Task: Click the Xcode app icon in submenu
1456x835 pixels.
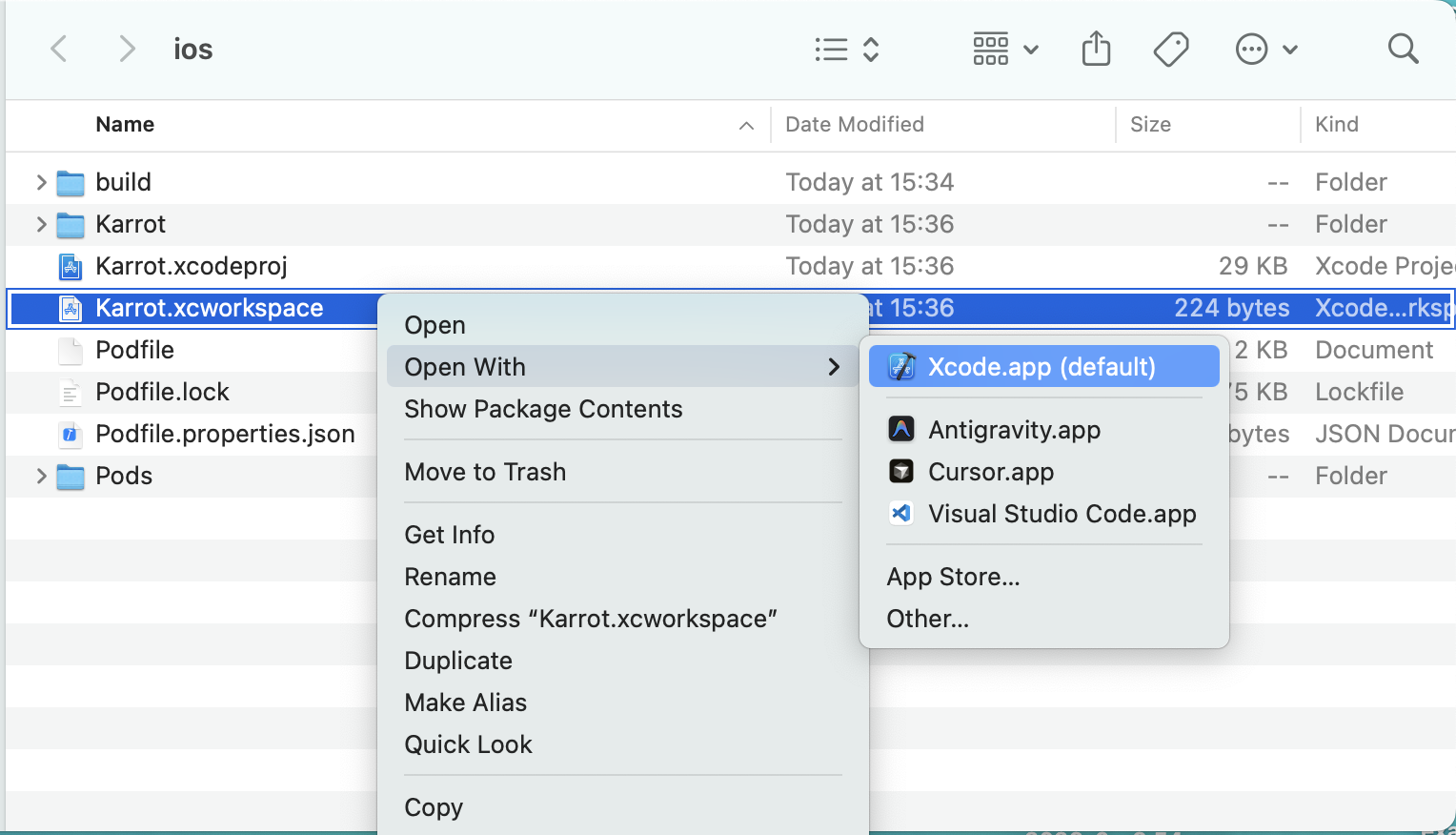Action: pos(901,367)
